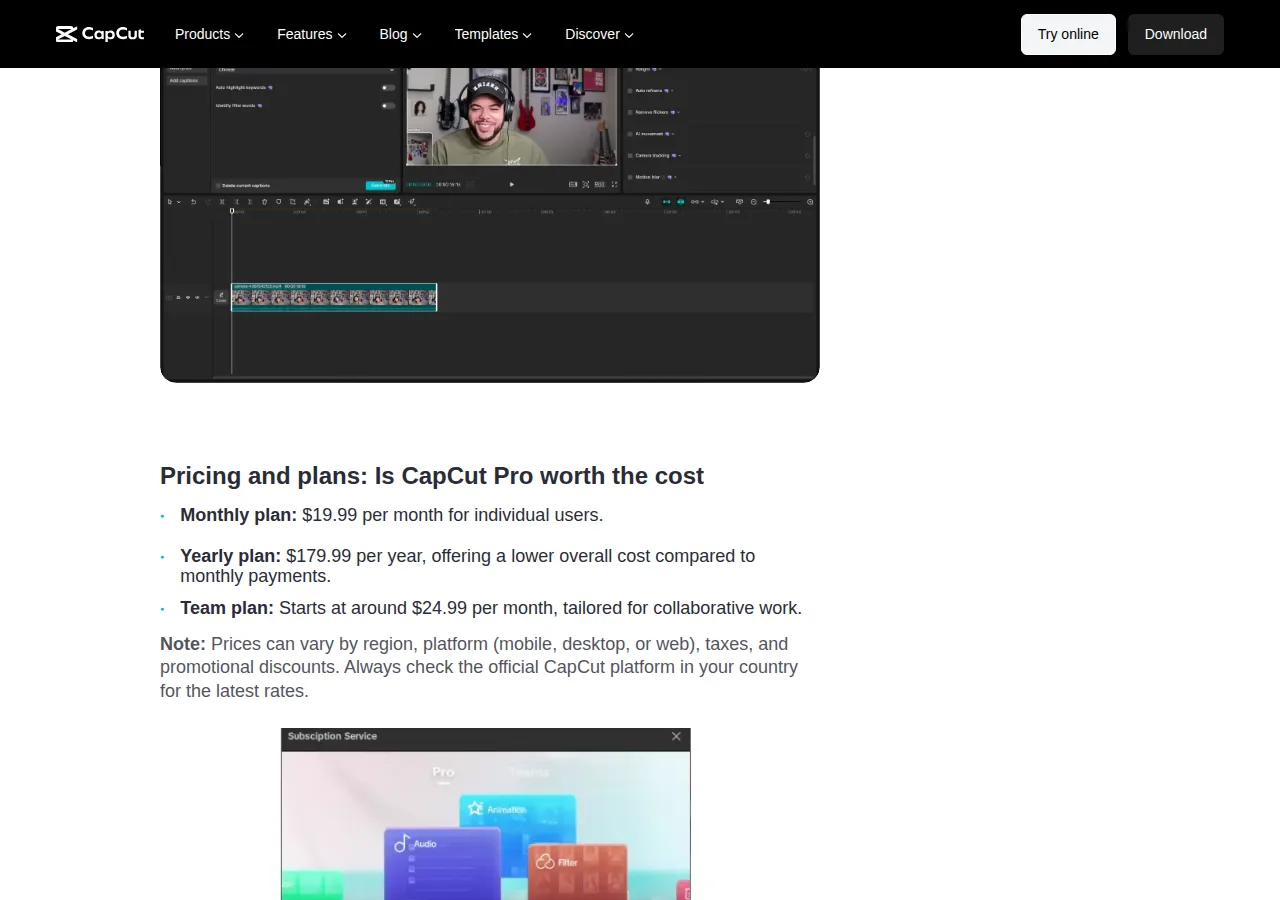Check the AI movement checkbox
The height and width of the screenshot is (900, 1280).
[630, 134]
